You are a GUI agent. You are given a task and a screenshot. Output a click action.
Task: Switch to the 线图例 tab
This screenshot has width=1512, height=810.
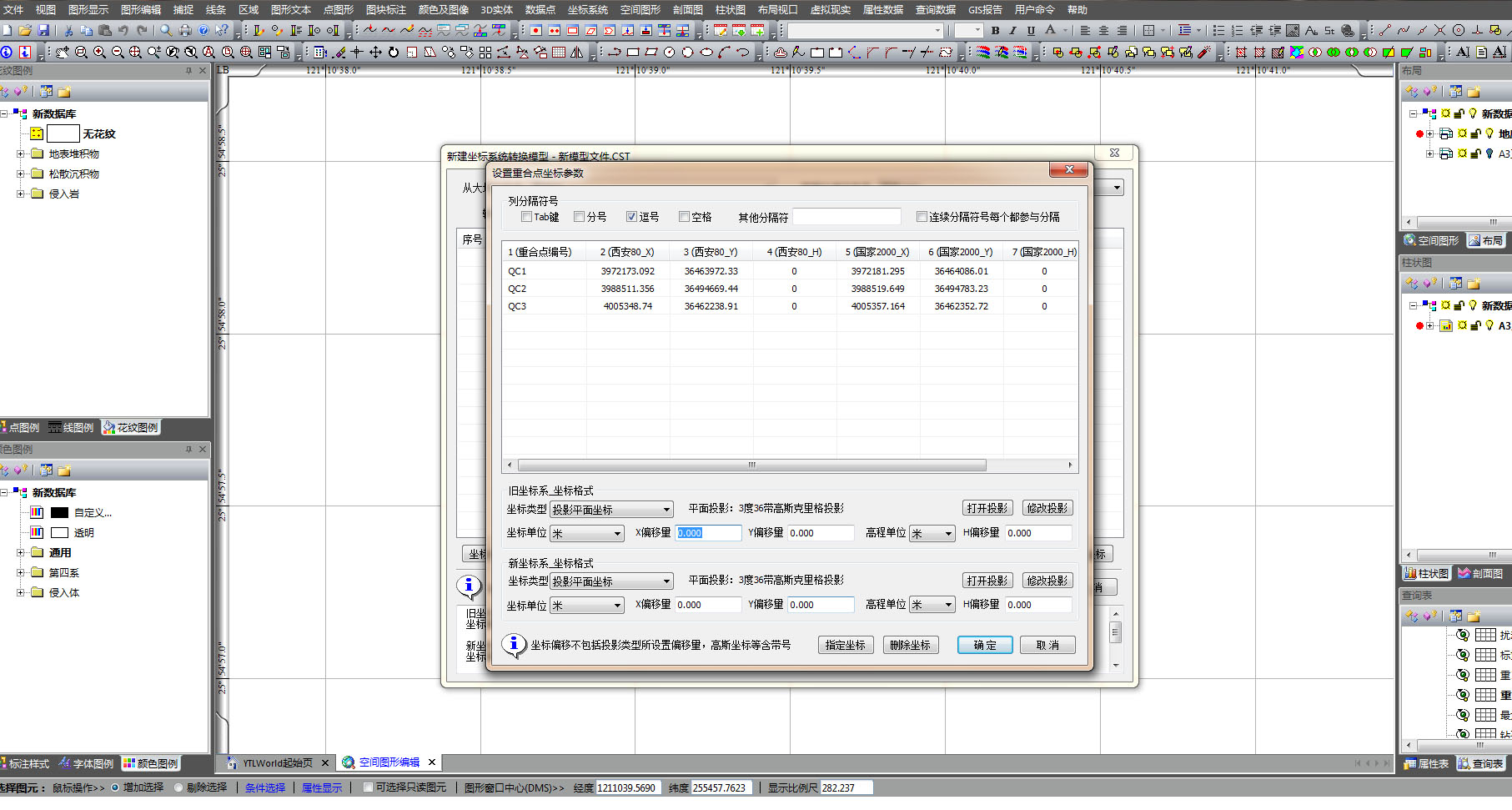[x=71, y=427]
